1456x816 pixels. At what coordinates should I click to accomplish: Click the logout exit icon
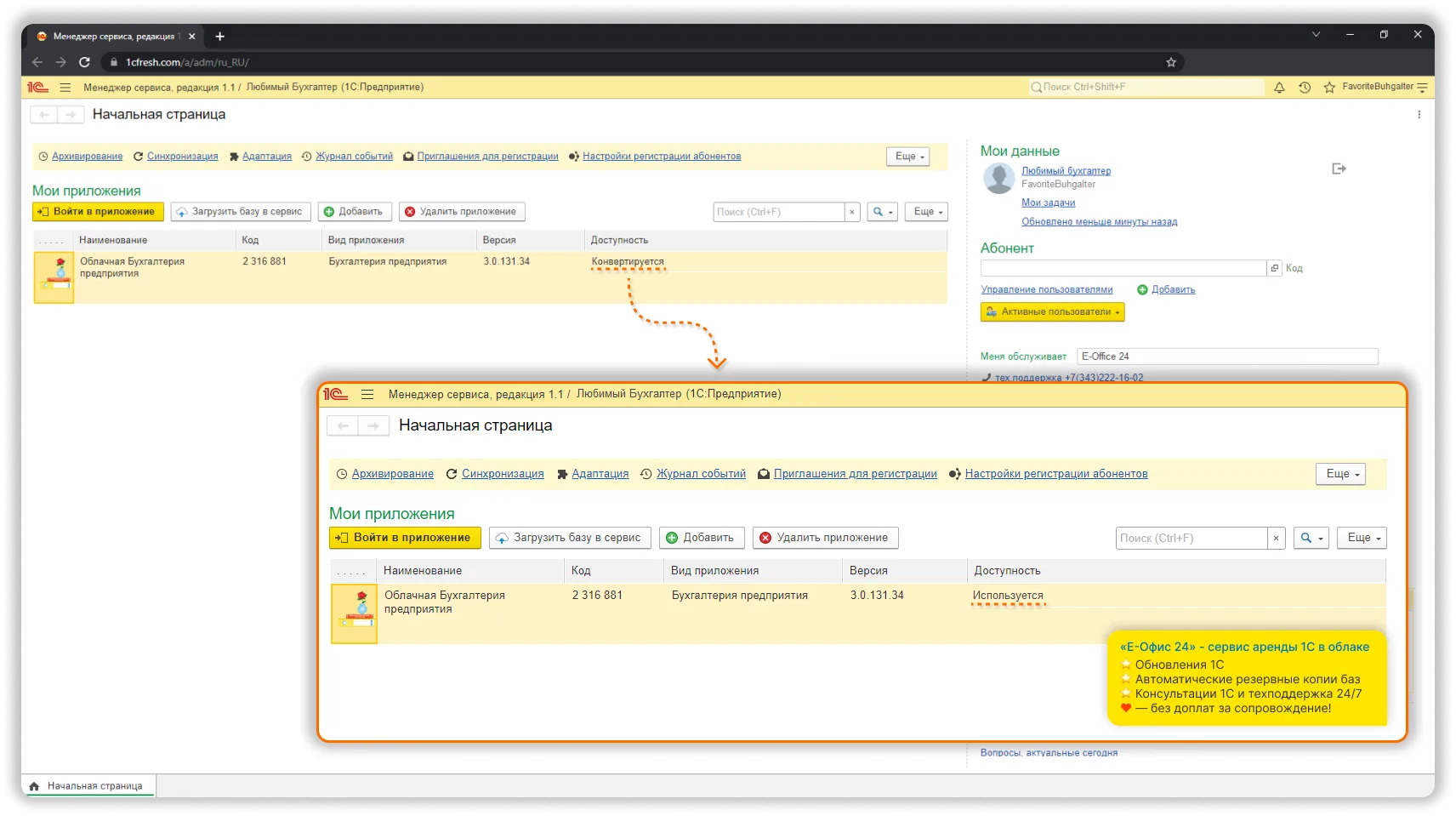coord(1339,169)
